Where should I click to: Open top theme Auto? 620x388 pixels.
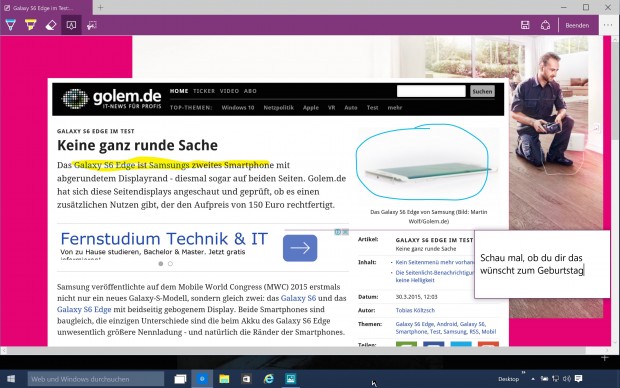pyautogui.click(x=351, y=108)
